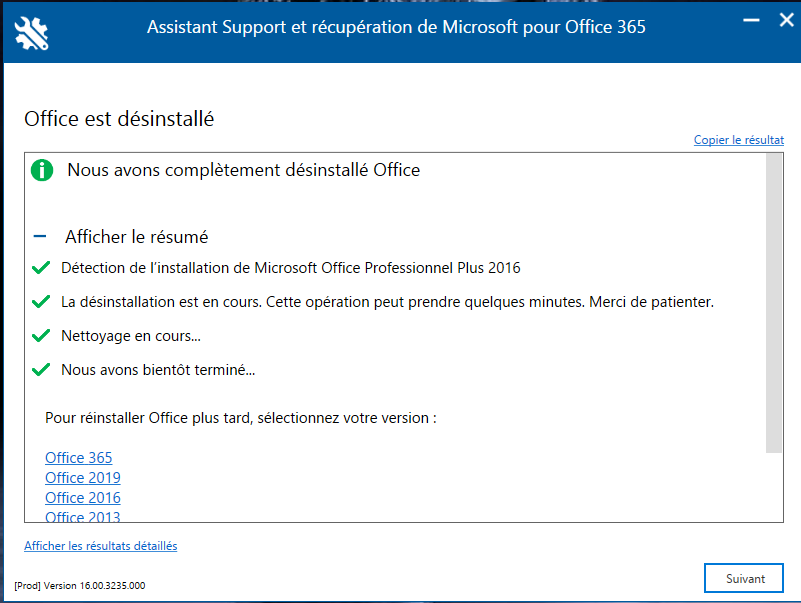Click the Suivant button
801x603 pixels.
pos(744,578)
